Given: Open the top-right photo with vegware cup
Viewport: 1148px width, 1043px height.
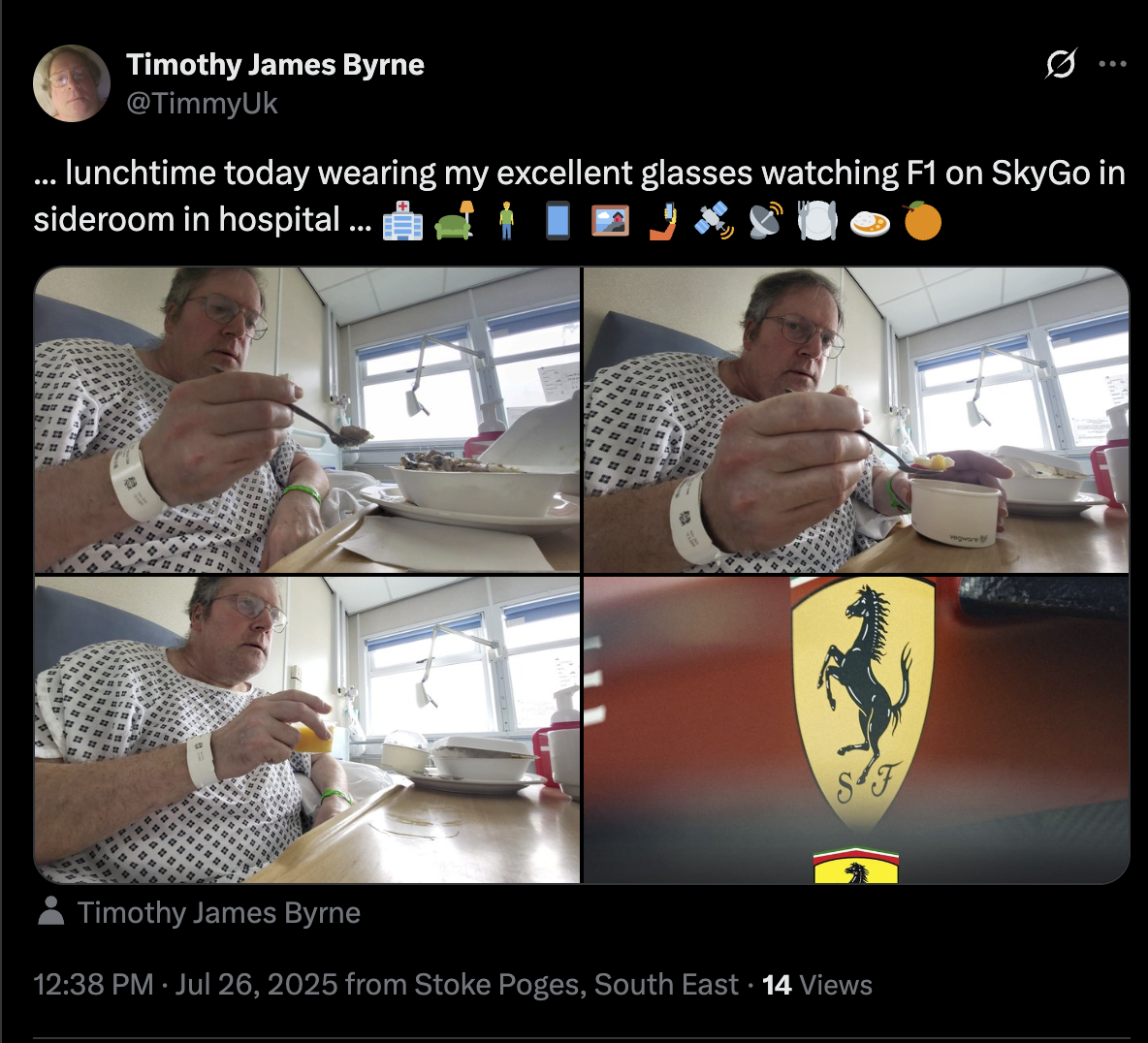Looking at the screenshot, I should pyautogui.click(x=856, y=420).
